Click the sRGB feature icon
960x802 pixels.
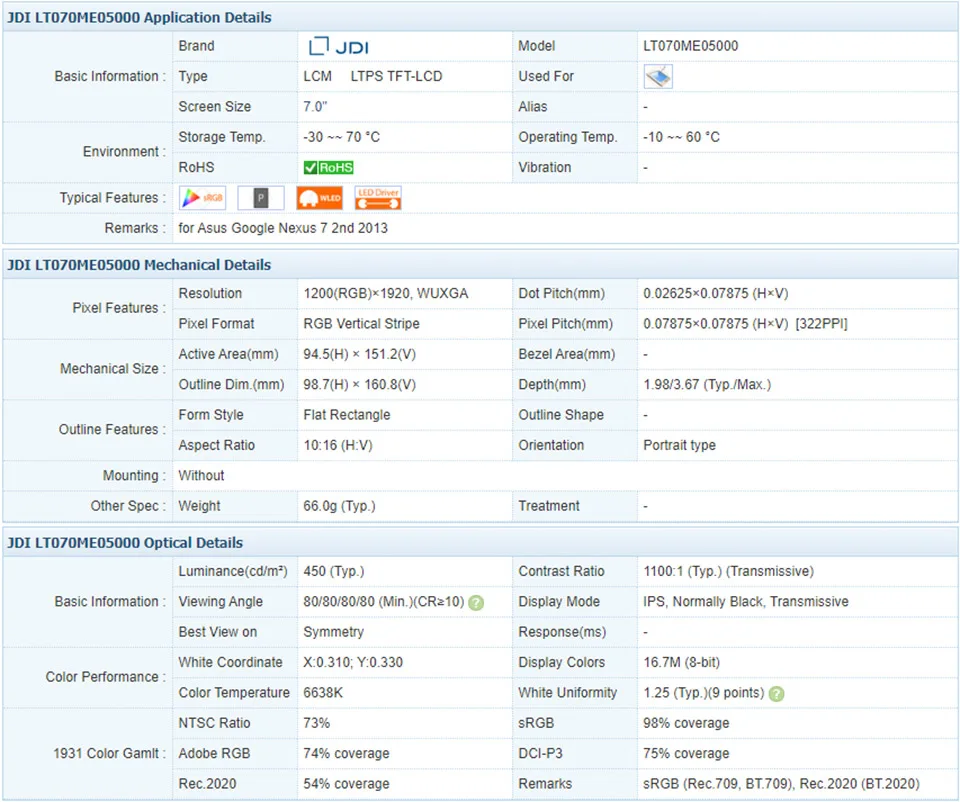tap(203, 198)
